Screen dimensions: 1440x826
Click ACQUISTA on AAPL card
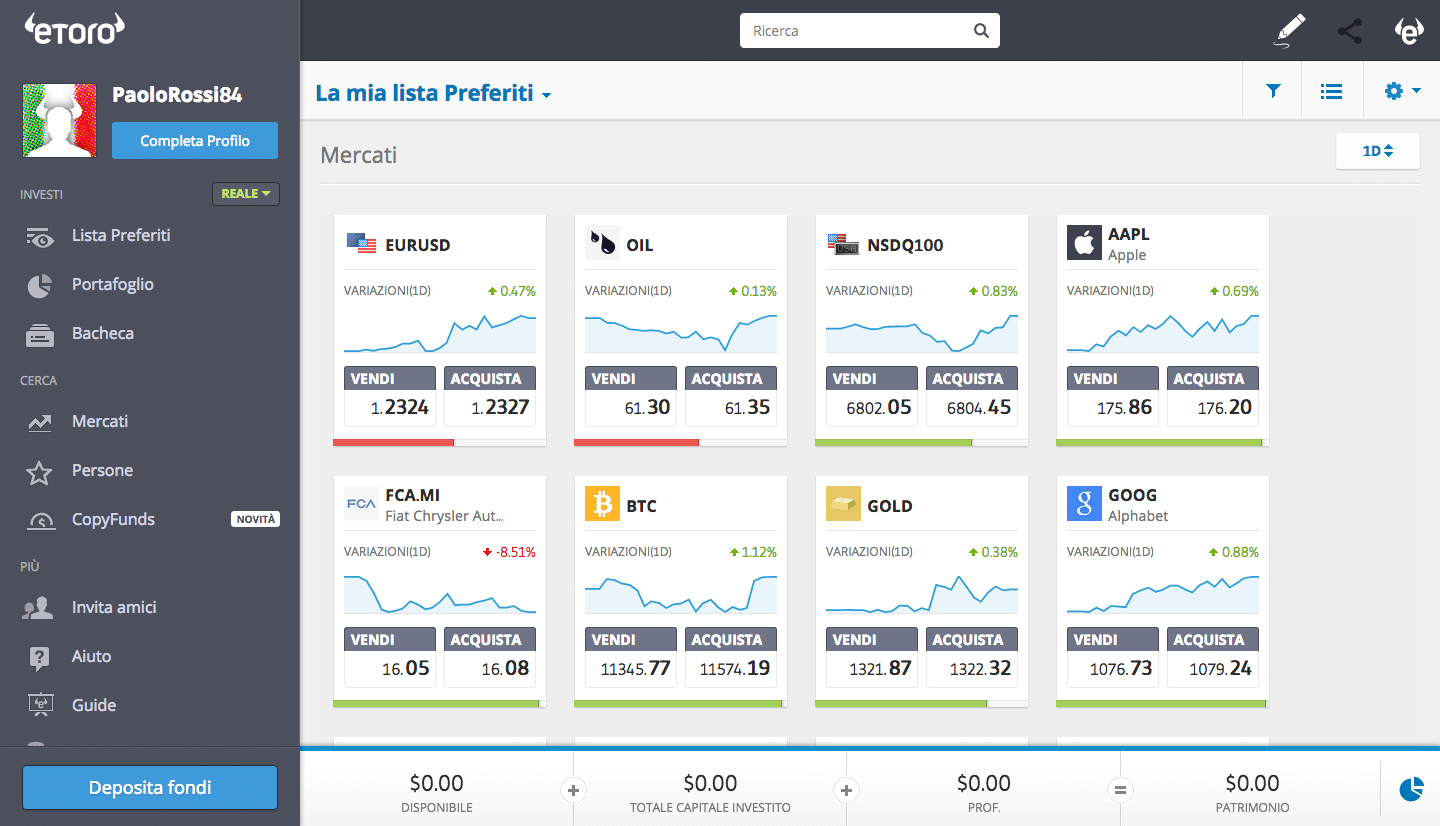click(x=1213, y=396)
